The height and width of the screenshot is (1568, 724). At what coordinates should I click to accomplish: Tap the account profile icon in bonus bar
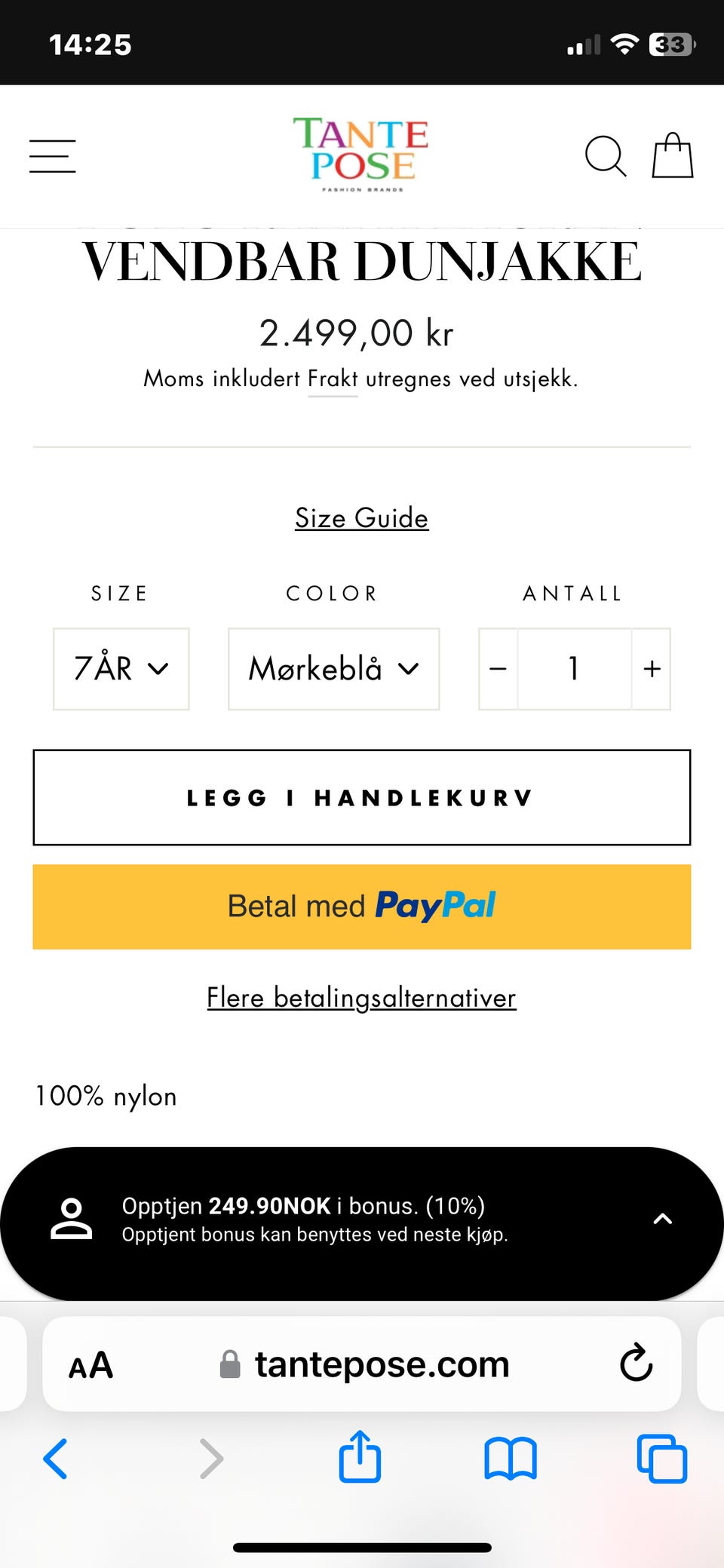(71, 1219)
